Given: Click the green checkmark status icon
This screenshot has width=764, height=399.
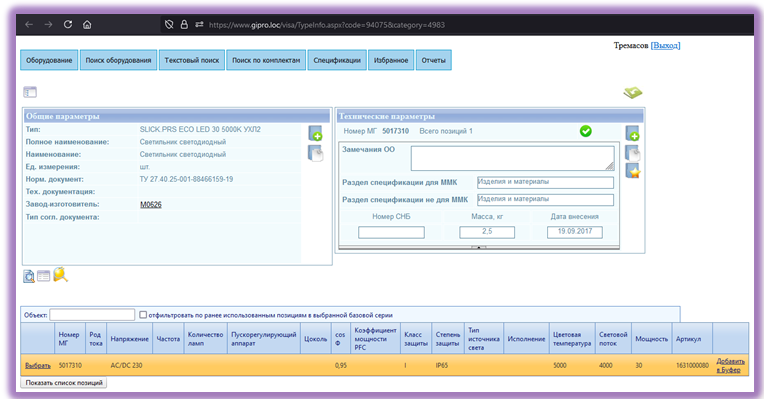Looking at the screenshot, I should click(586, 131).
